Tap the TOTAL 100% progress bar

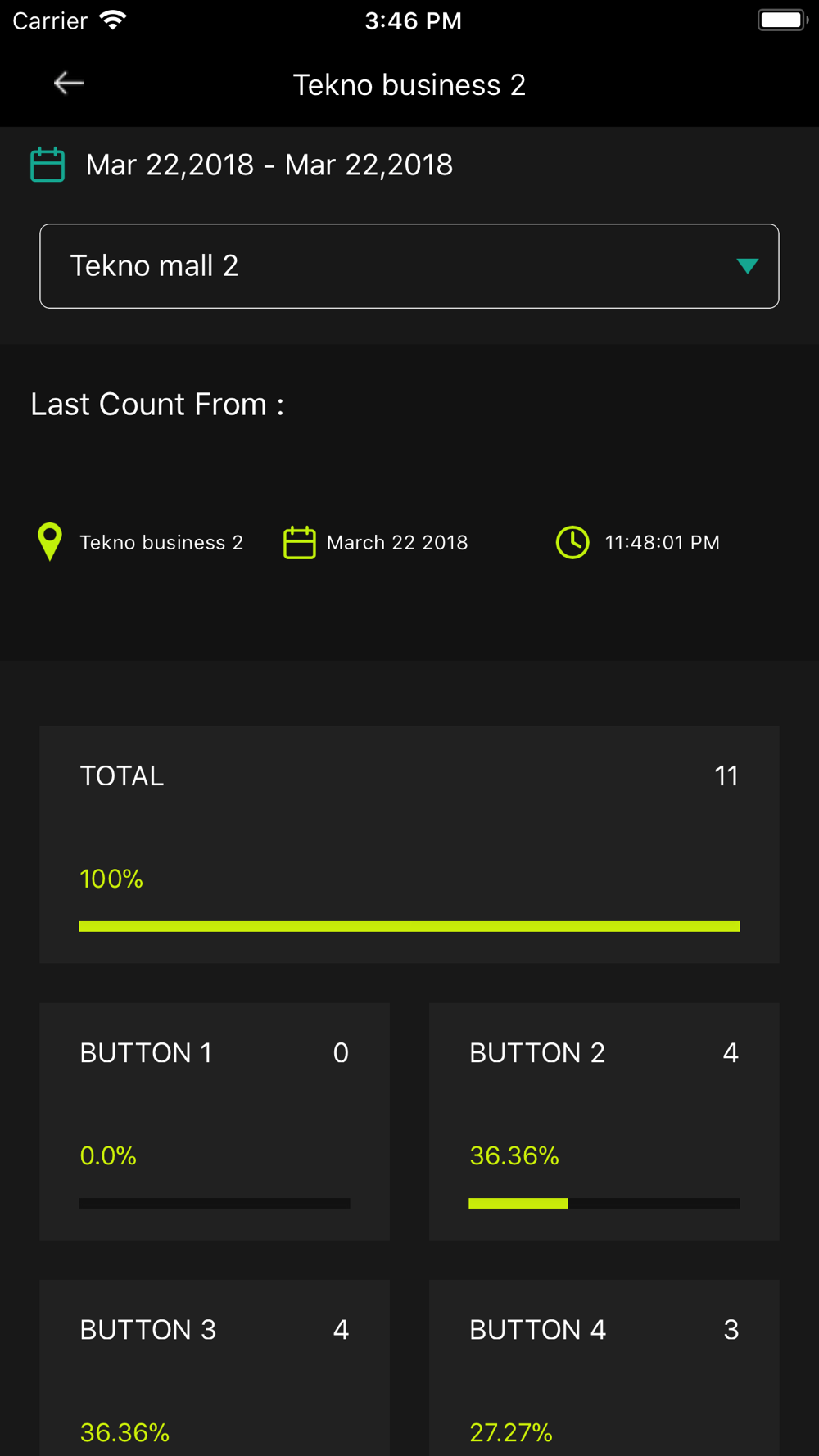(409, 926)
